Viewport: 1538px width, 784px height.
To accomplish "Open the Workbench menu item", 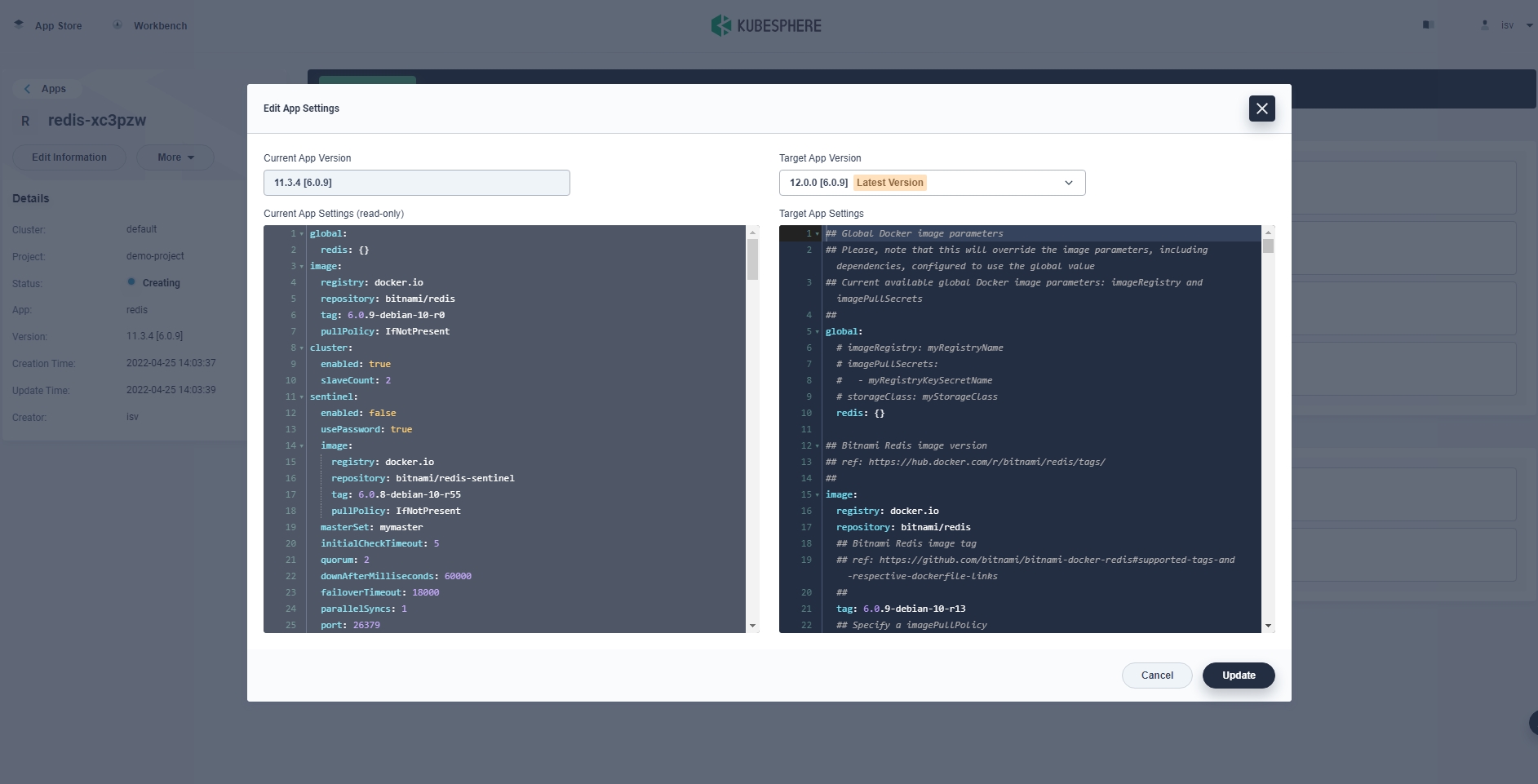I will 160,26.
